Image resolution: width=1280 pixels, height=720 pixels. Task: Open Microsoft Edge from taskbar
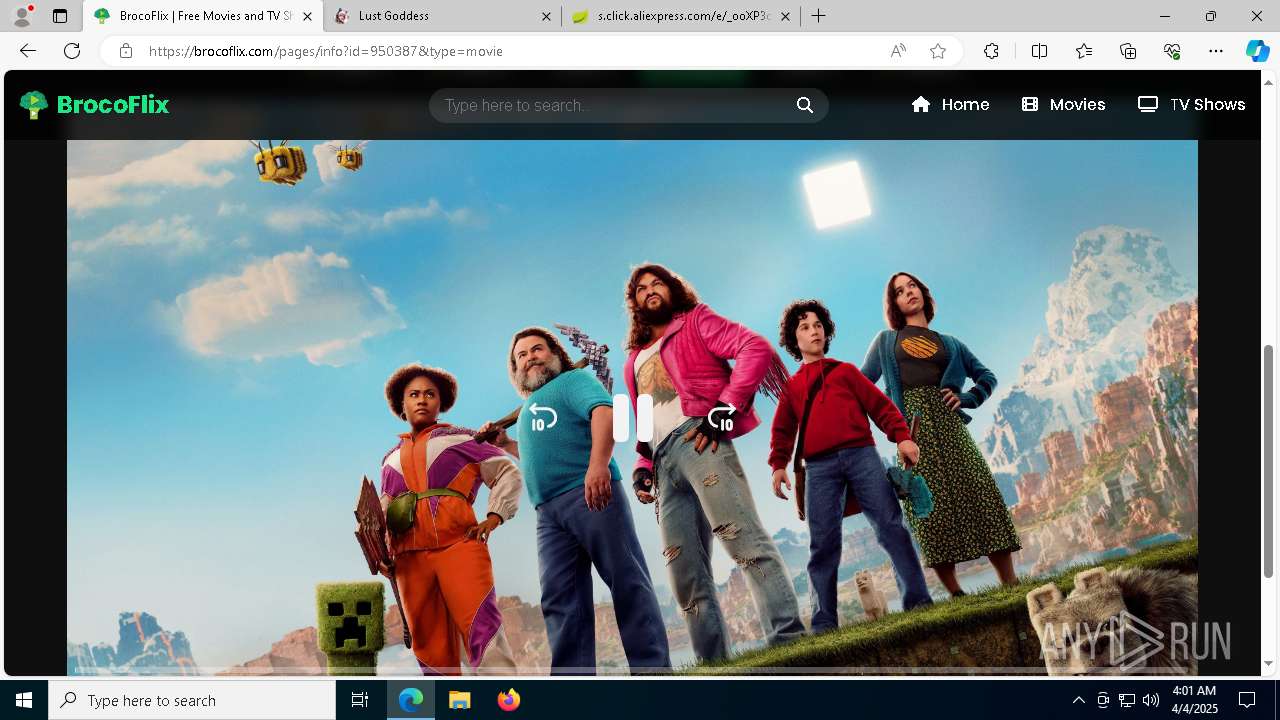411,700
